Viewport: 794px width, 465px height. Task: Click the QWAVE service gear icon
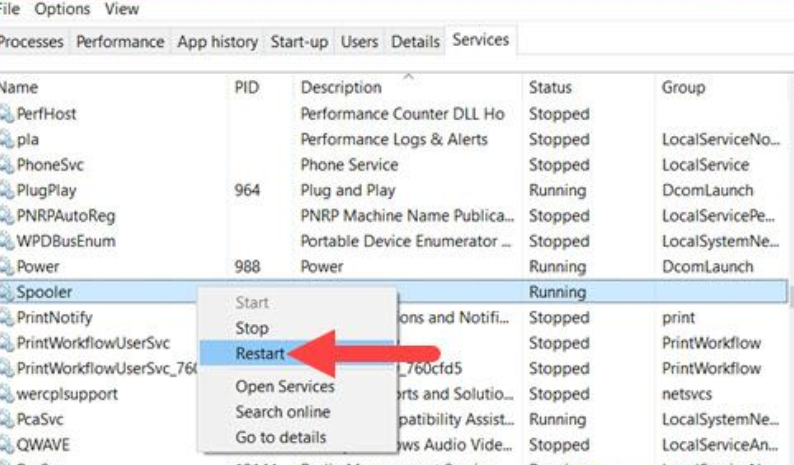pyautogui.click(x=7, y=445)
